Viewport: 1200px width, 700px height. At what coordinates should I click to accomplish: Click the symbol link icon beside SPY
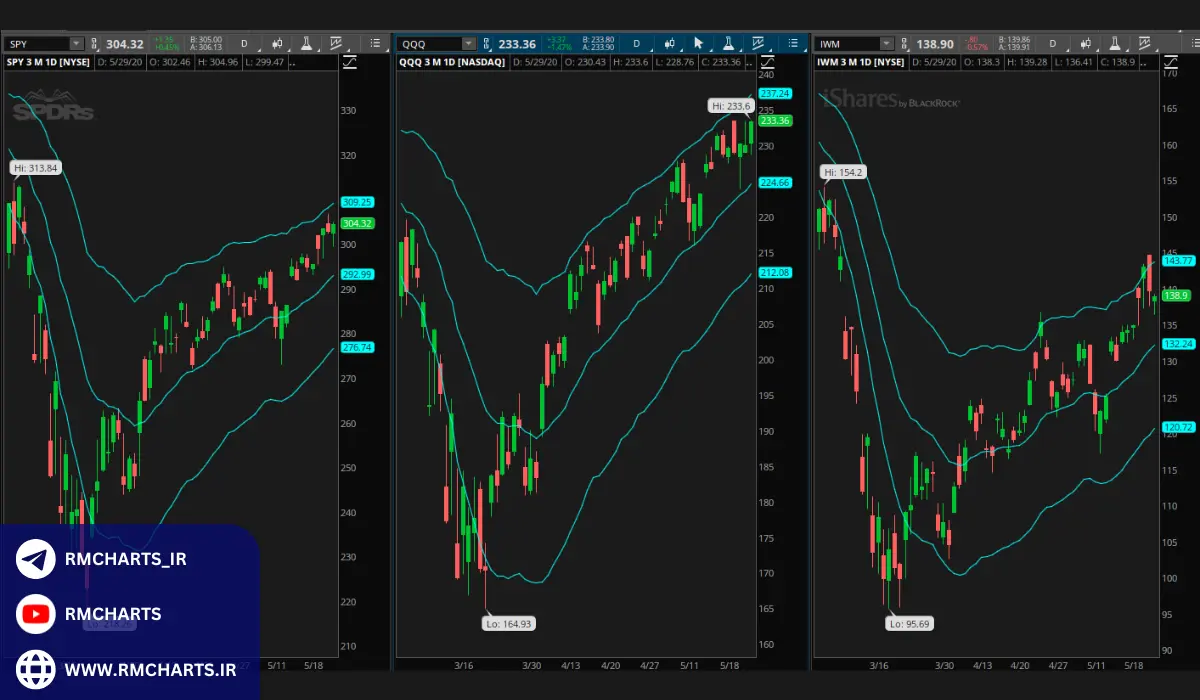[x=95, y=44]
